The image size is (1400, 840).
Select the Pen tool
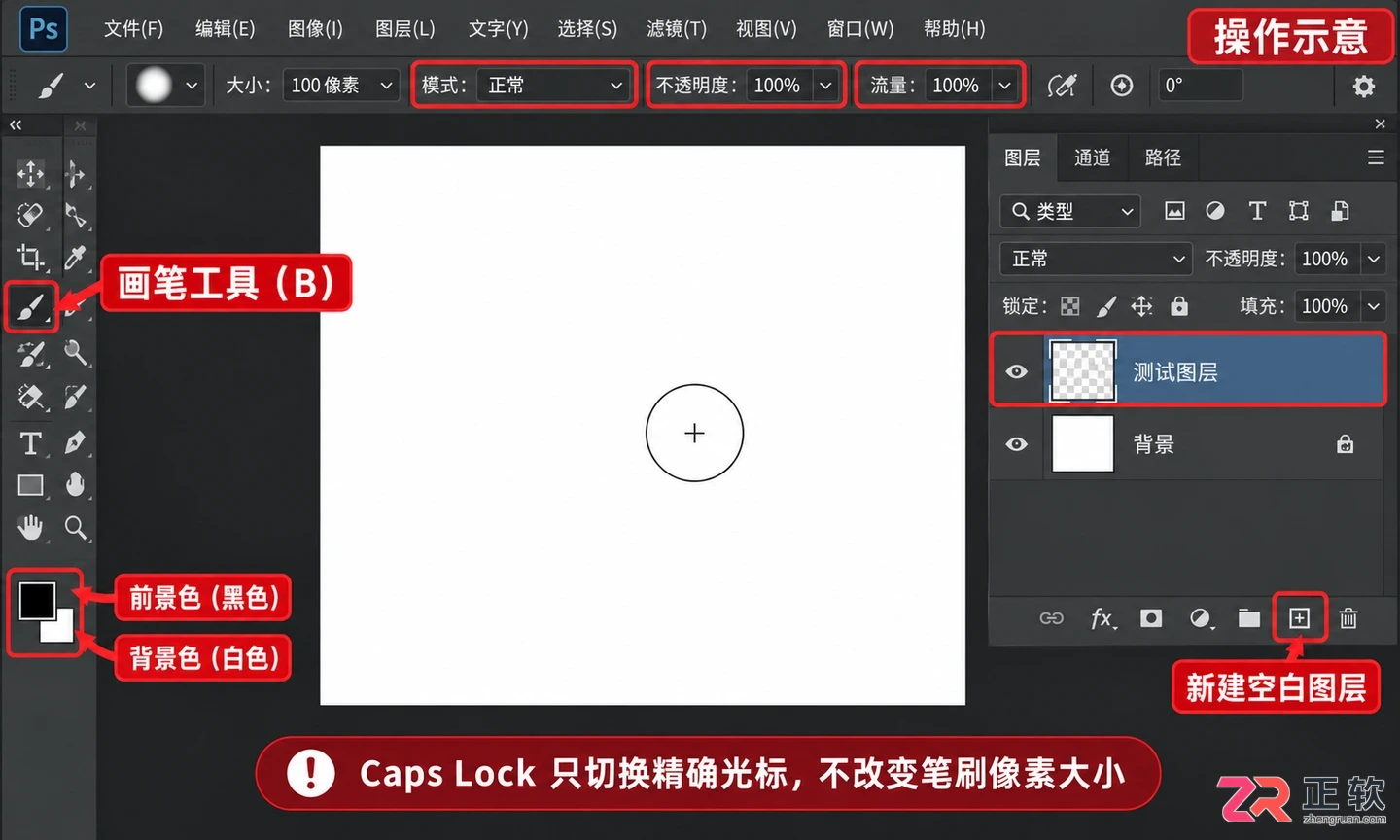coord(75,442)
